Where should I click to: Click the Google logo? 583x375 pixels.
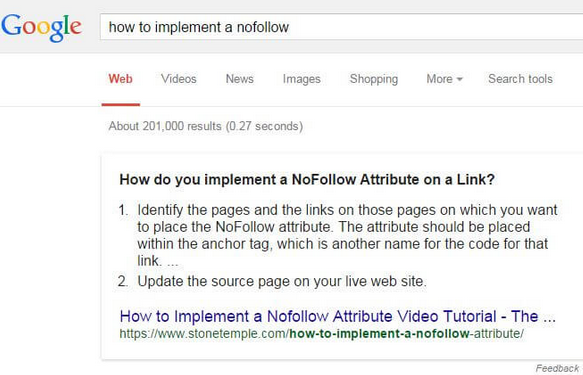point(41,28)
